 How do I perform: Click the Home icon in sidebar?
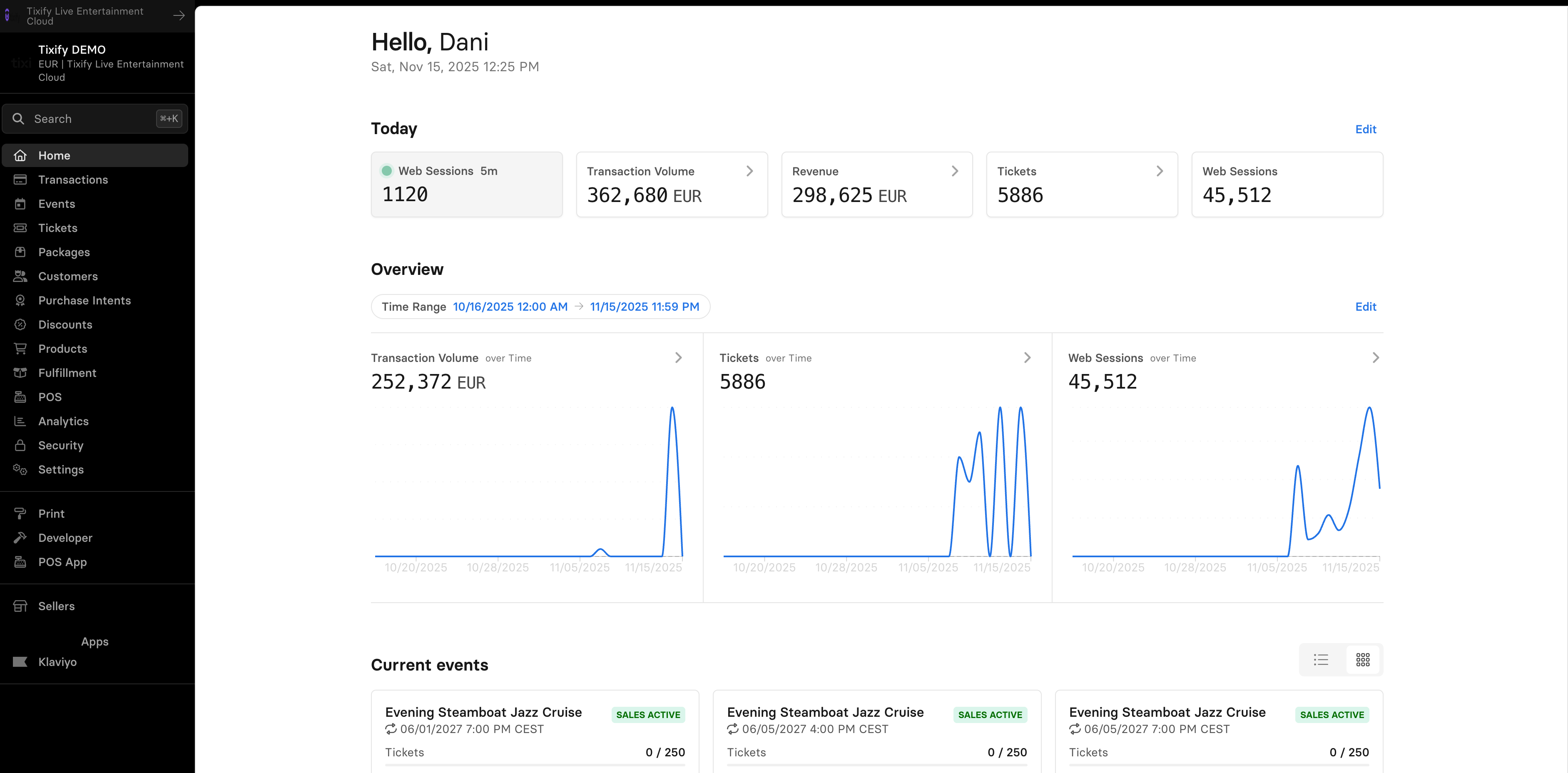point(20,155)
